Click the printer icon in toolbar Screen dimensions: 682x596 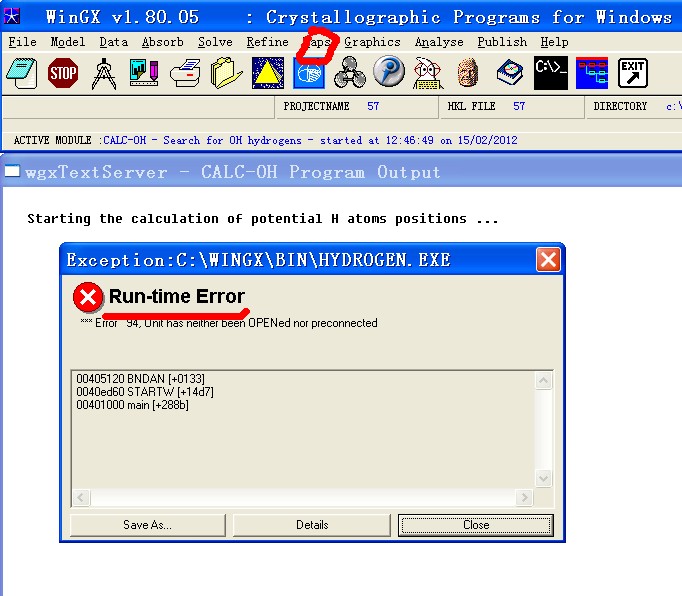[x=185, y=74]
